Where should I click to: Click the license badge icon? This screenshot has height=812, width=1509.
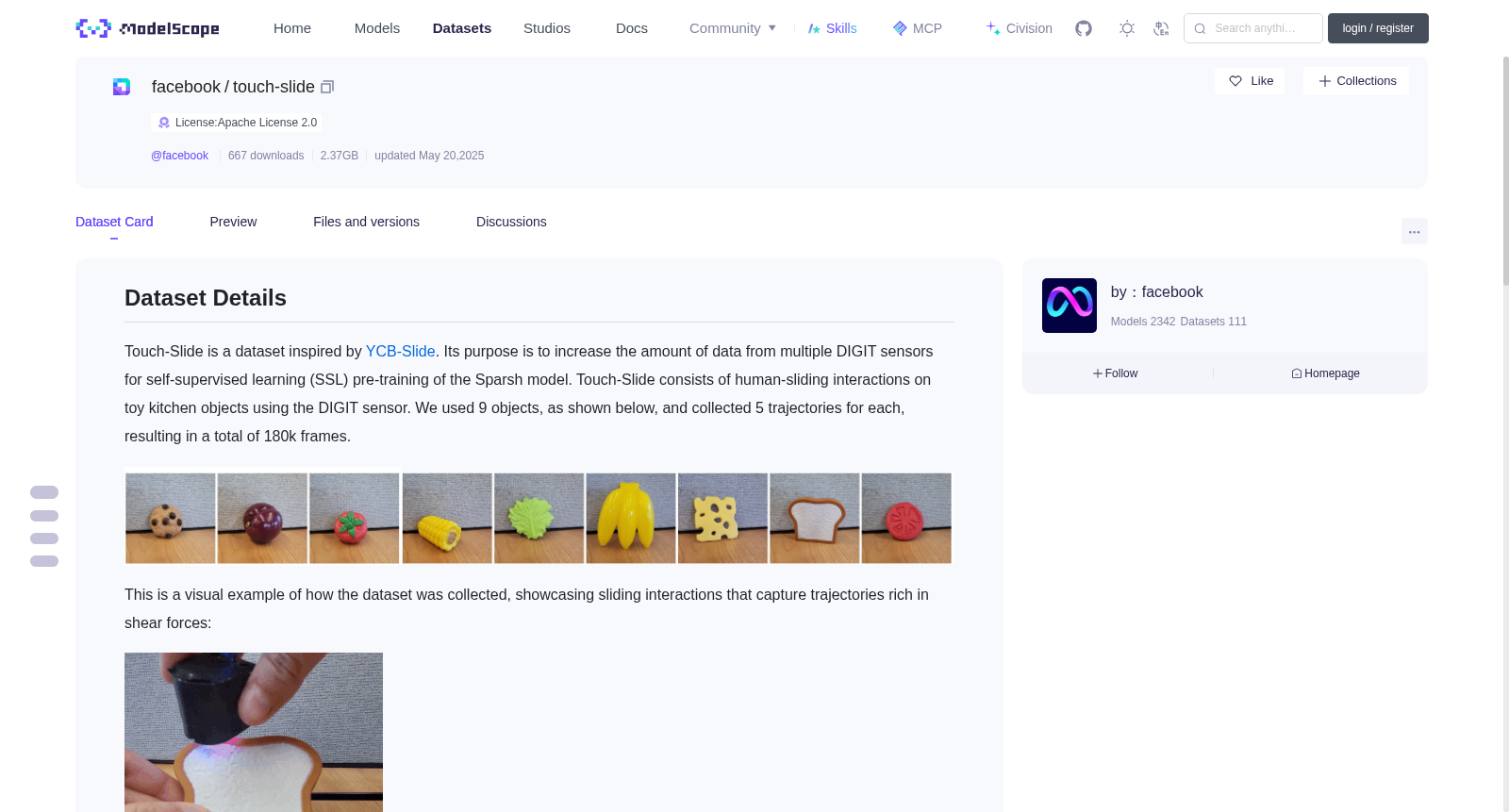coord(164,123)
